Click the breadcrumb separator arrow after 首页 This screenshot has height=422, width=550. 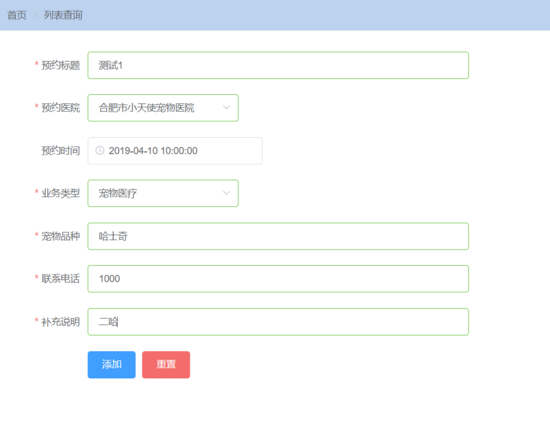click(x=35, y=15)
